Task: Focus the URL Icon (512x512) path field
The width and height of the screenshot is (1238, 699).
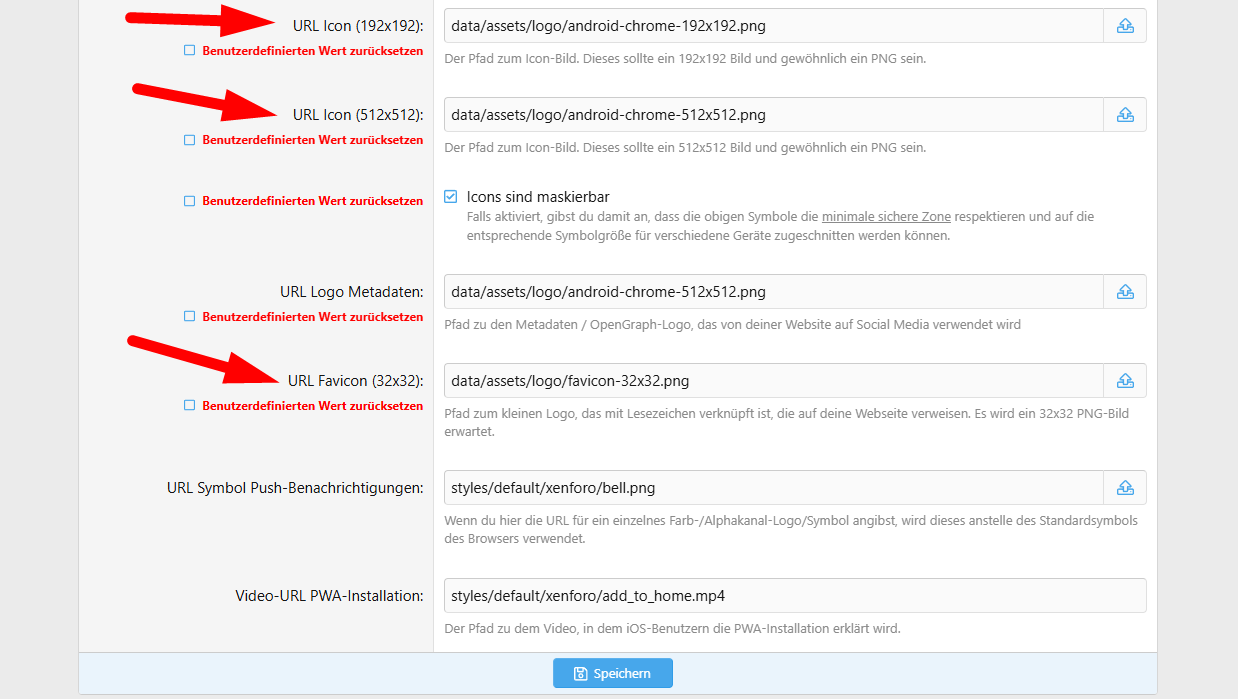Action: 774,115
